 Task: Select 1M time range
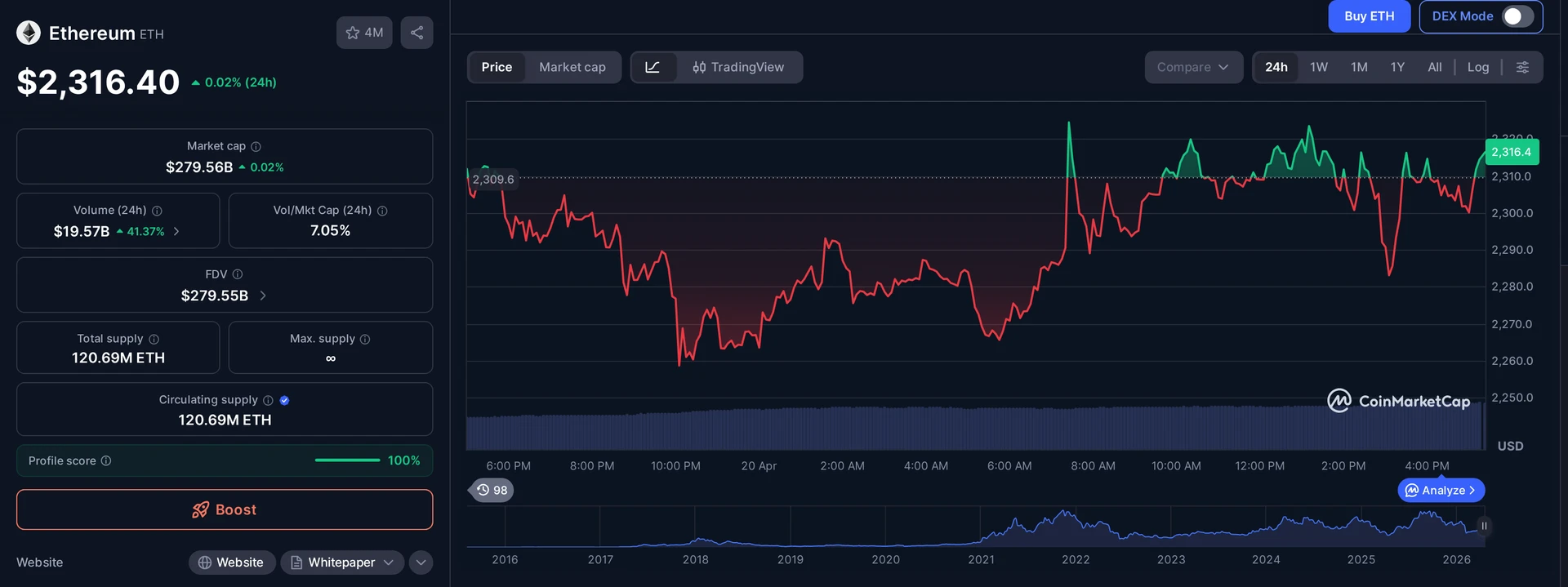(1359, 67)
